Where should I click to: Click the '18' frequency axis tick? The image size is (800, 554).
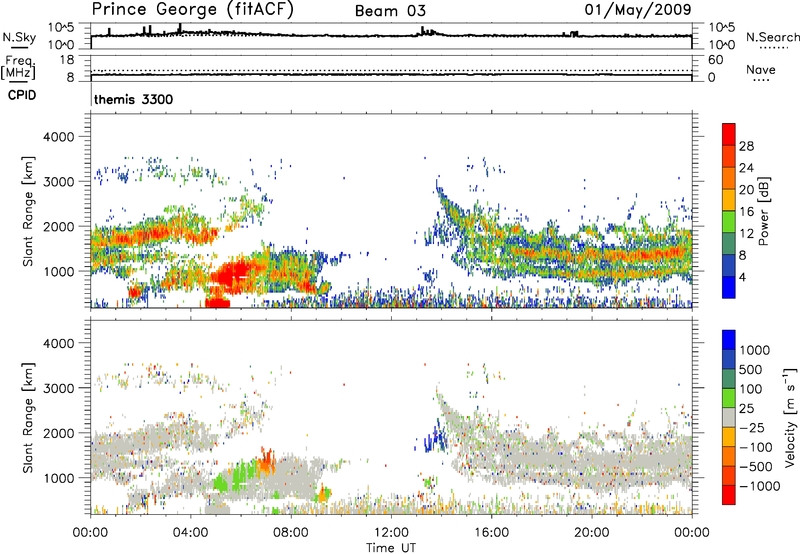point(67,60)
